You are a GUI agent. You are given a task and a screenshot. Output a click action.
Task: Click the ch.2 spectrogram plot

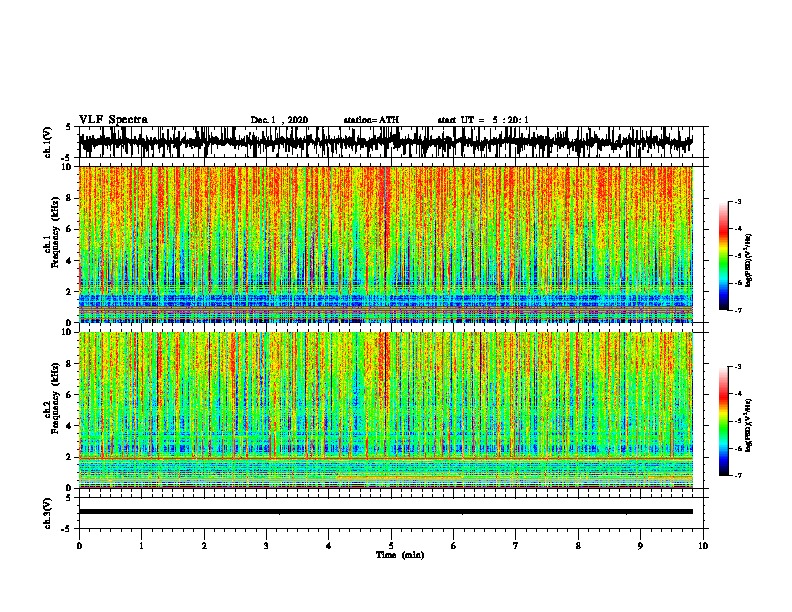[386, 410]
